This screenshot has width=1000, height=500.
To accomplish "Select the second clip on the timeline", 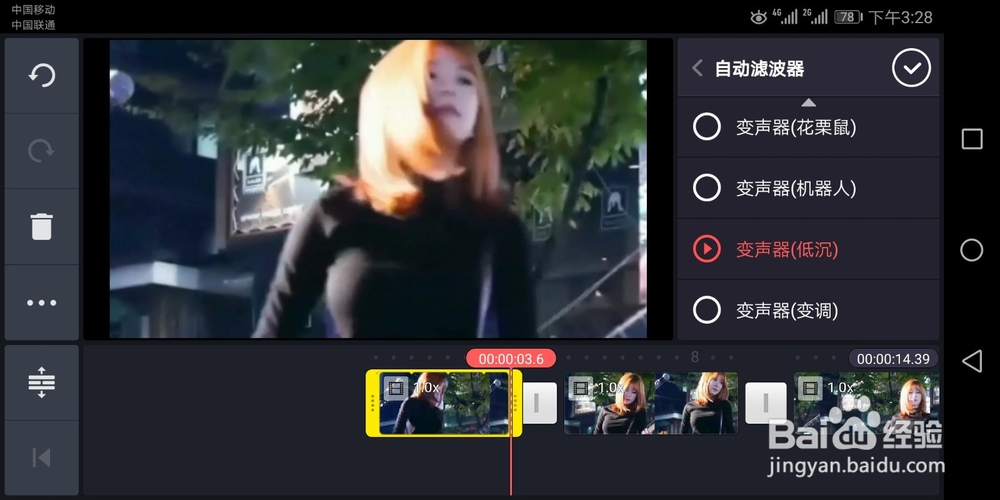I will pyautogui.click(x=651, y=403).
